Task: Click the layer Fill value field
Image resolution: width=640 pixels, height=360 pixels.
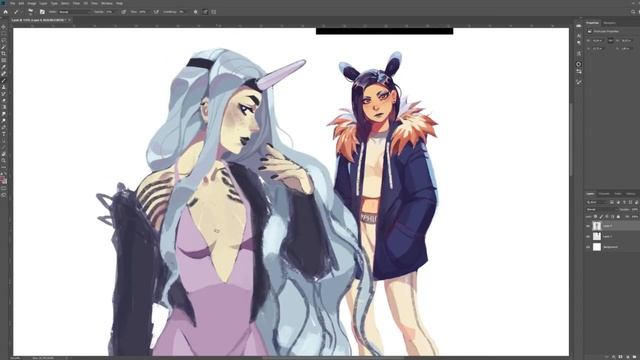Action: pos(635,217)
